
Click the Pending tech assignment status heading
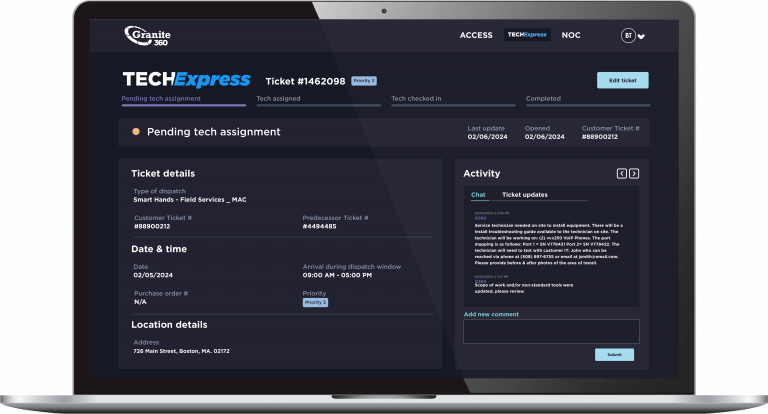click(x=214, y=132)
